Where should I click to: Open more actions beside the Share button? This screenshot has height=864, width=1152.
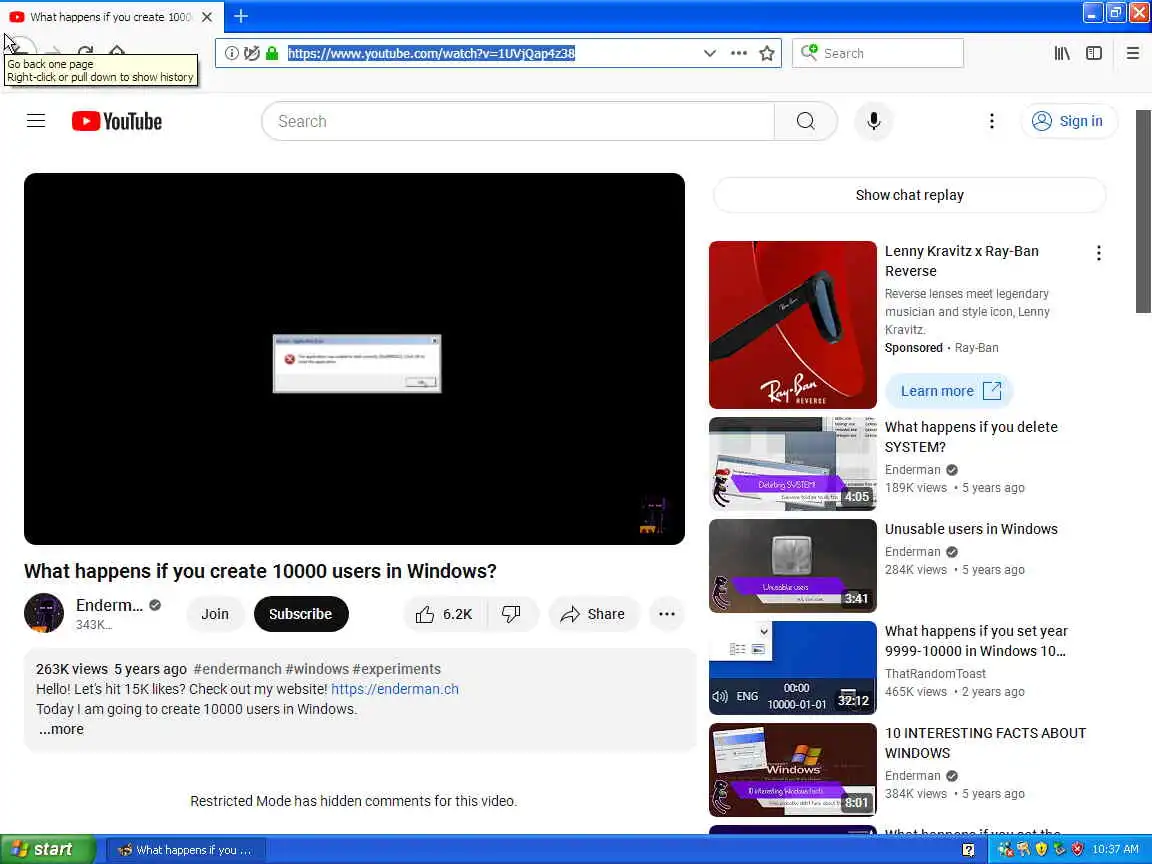click(x=666, y=614)
